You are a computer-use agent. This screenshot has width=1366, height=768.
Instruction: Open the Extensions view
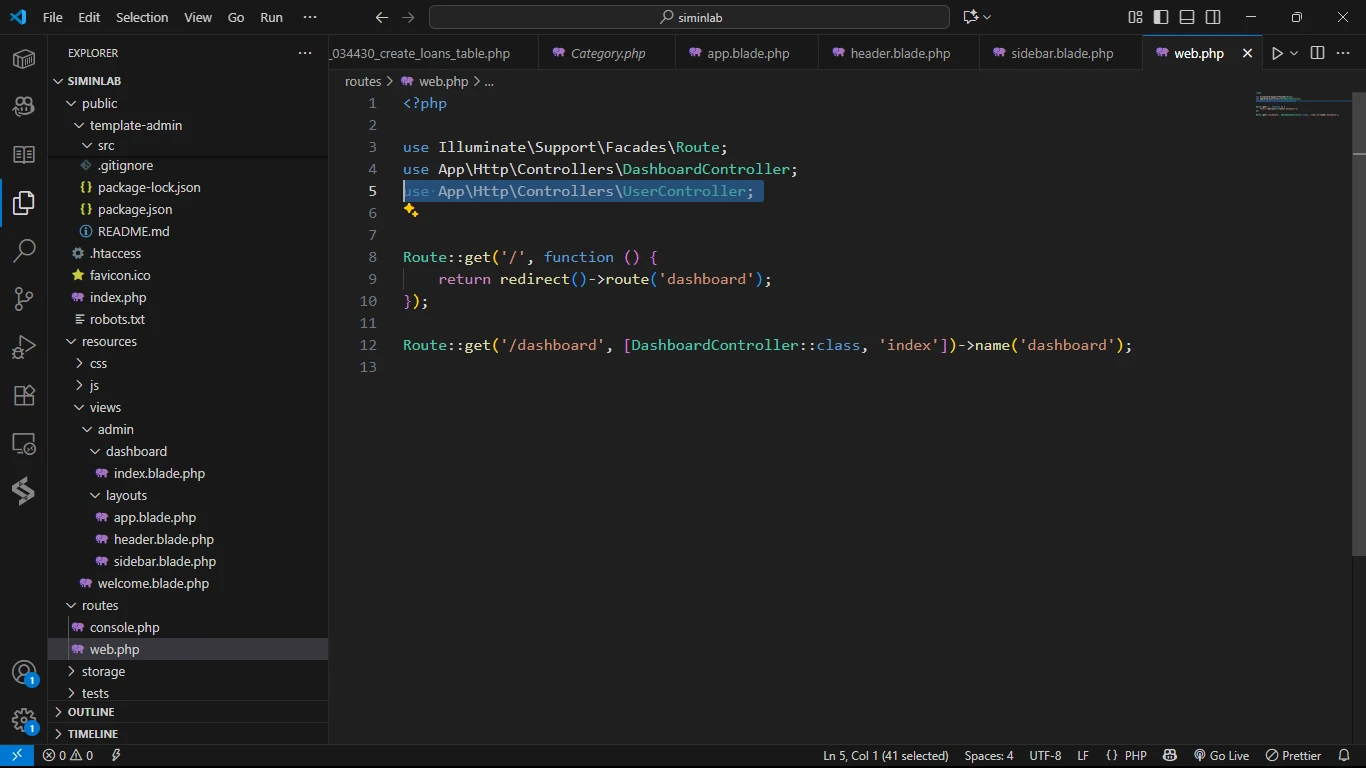point(24,395)
